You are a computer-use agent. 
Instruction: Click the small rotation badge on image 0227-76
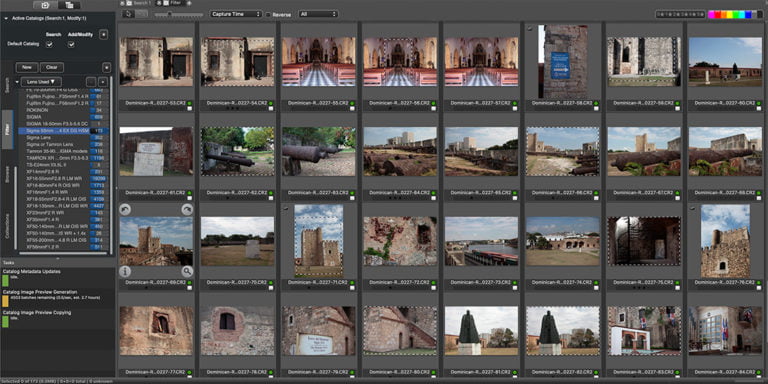point(693,208)
